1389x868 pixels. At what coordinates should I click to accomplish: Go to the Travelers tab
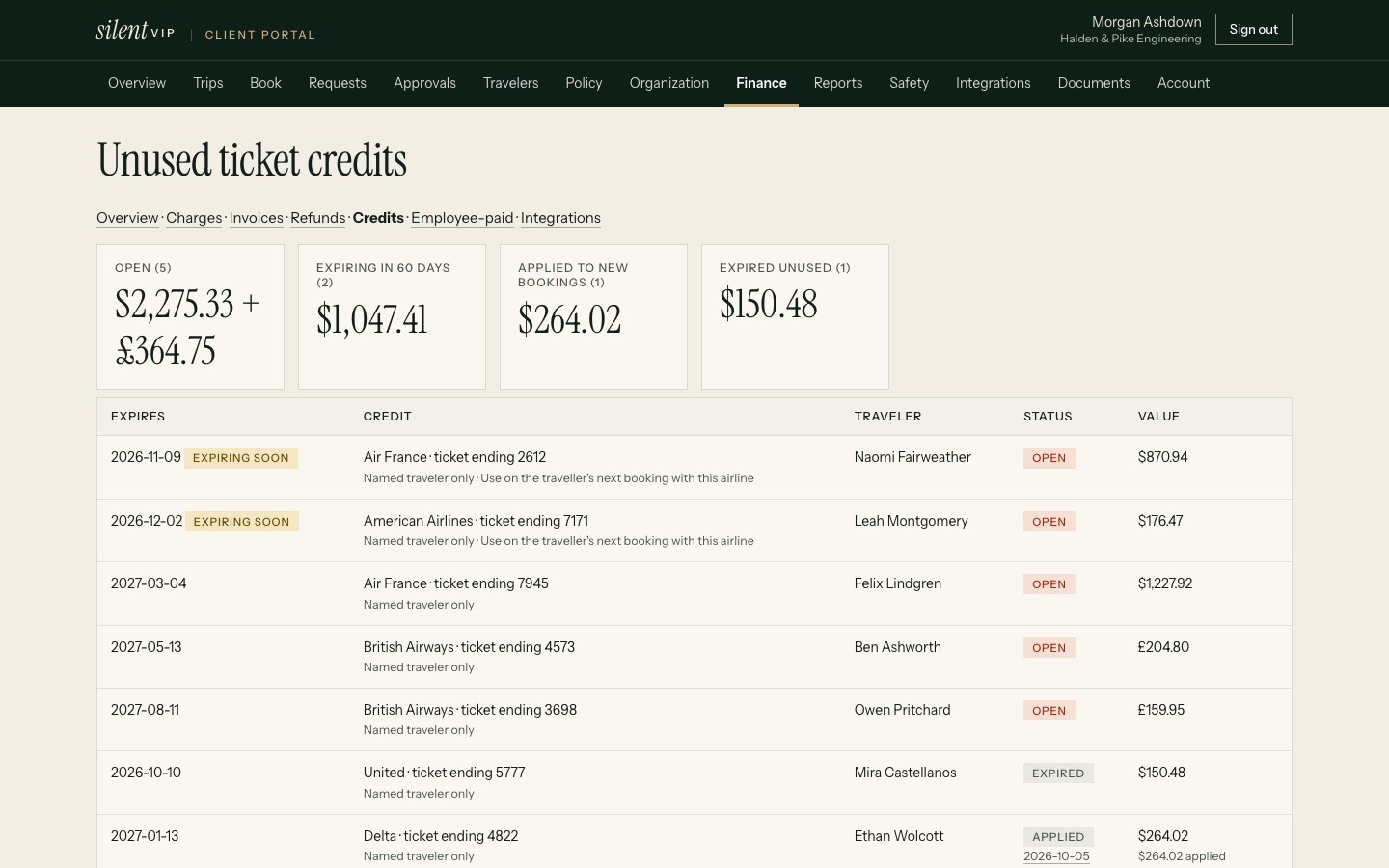coord(511,83)
